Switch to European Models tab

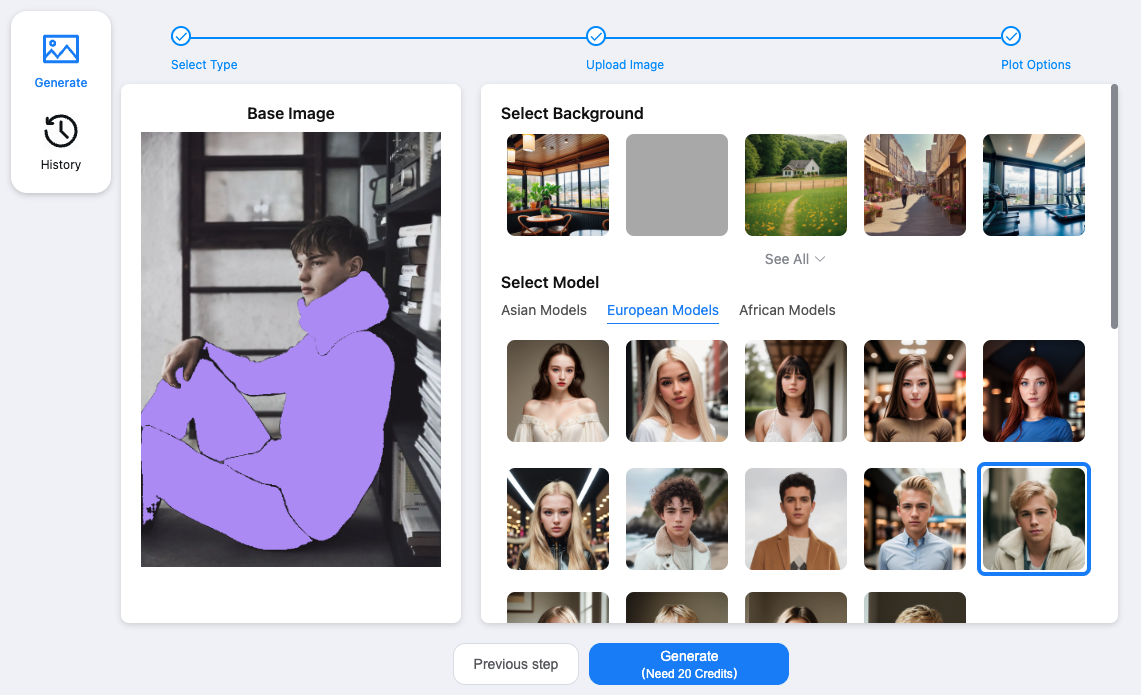click(x=662, y=310)
